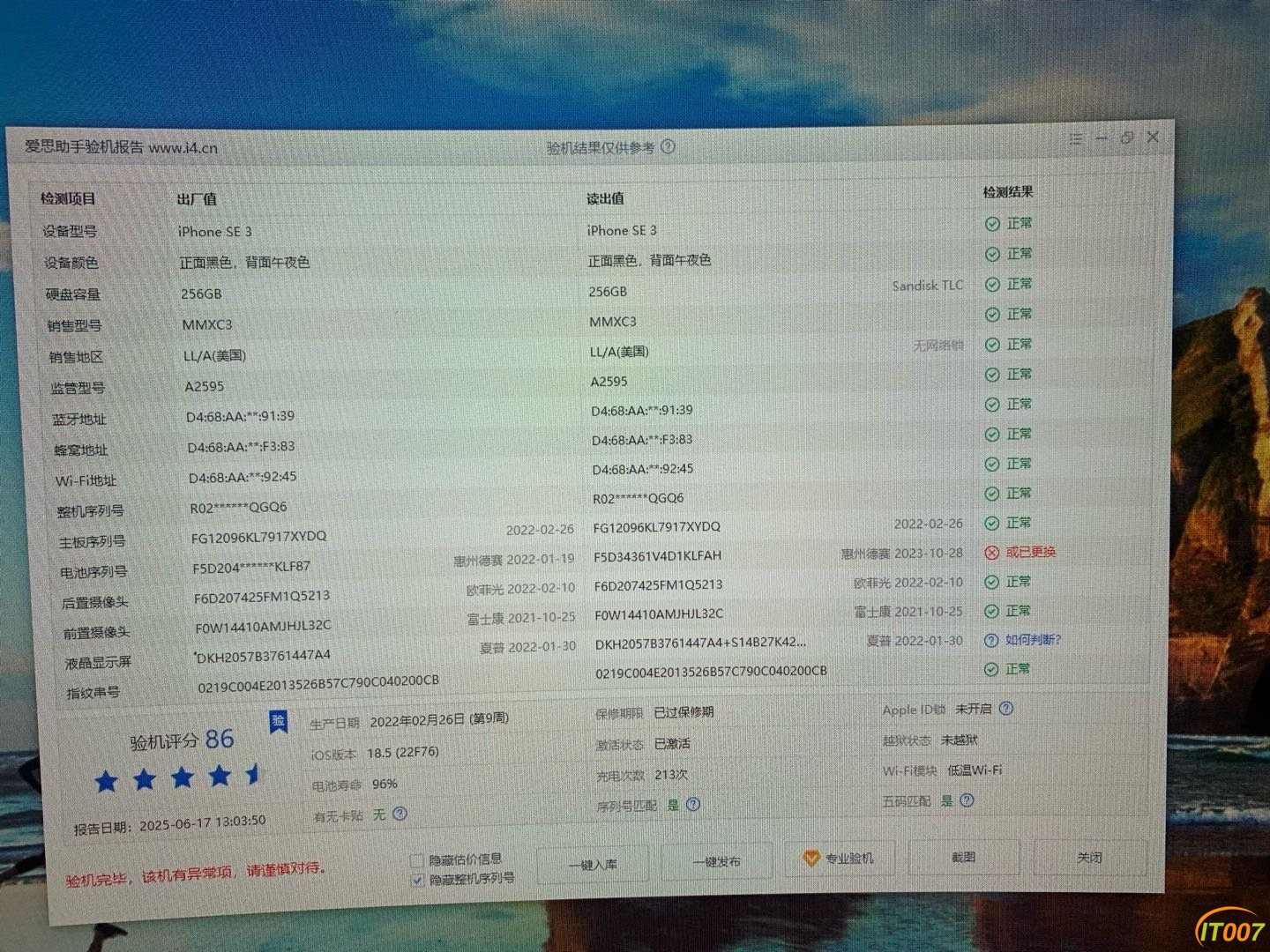Open the list menu icon in title bar

tap(1075, 139)
